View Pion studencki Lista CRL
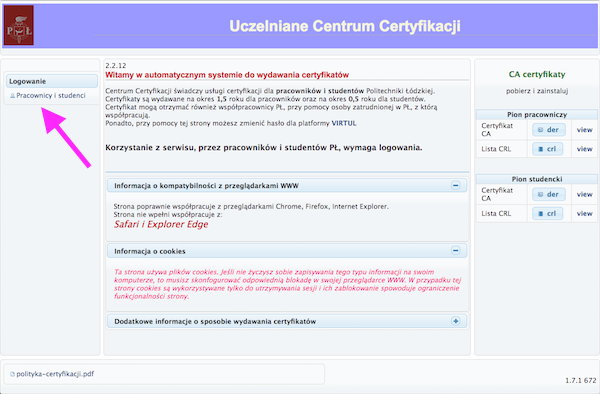The image size is (600, 394). coord(584,213)
